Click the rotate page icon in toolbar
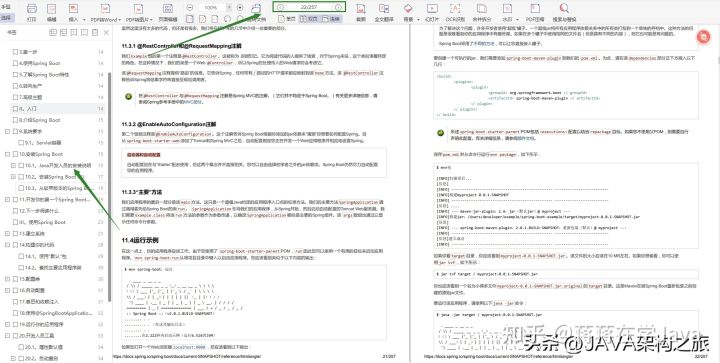 [x=227, y=19]
